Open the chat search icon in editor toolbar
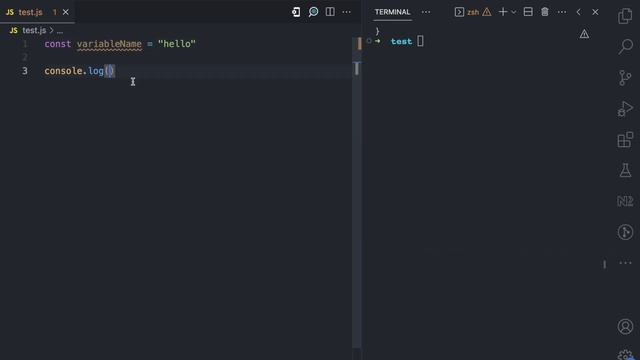The height and width of the screenshot is (360, 640). tap(313, 12)
